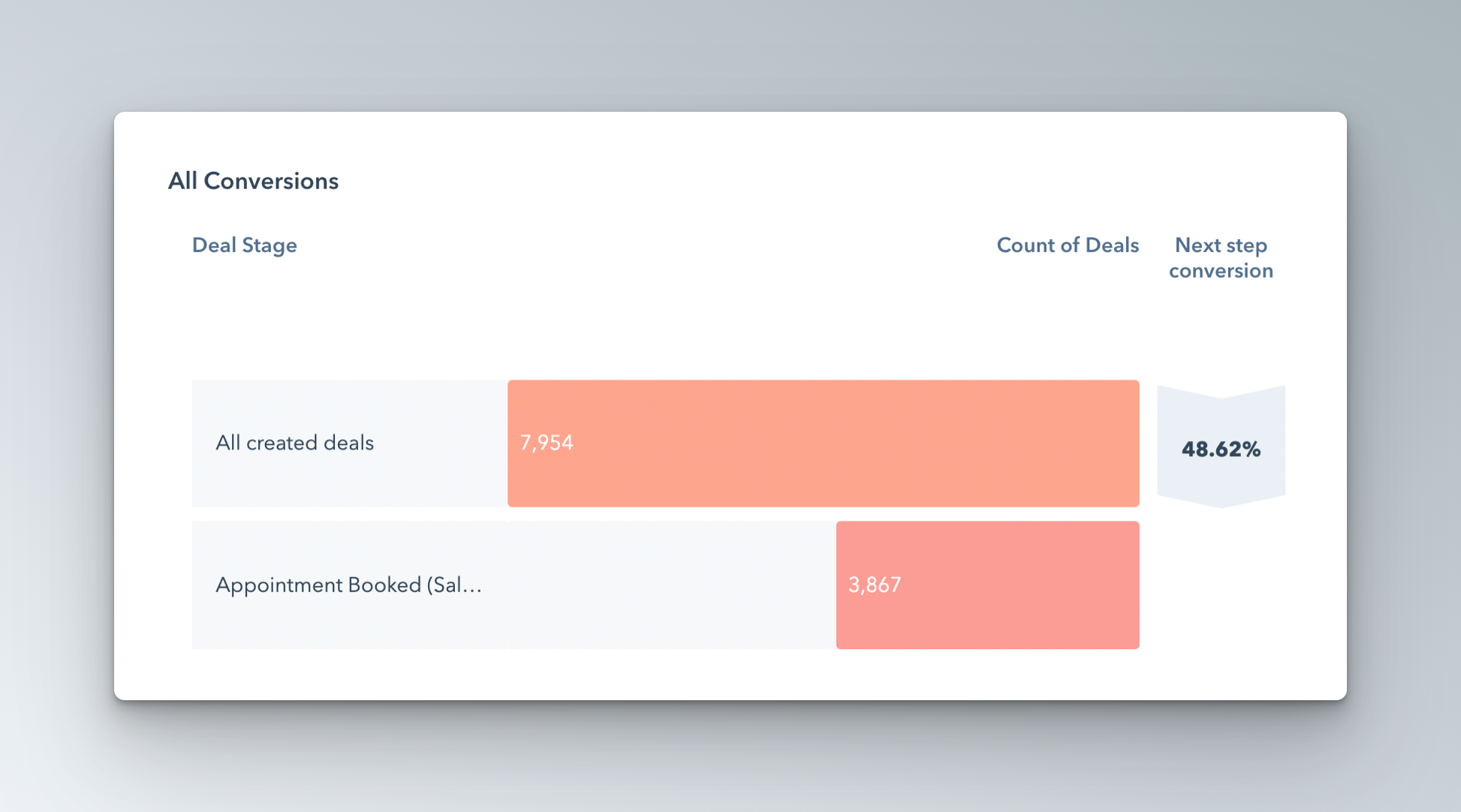Click the "All Conversions" report title
The image size is (1461, 812).
253,181
